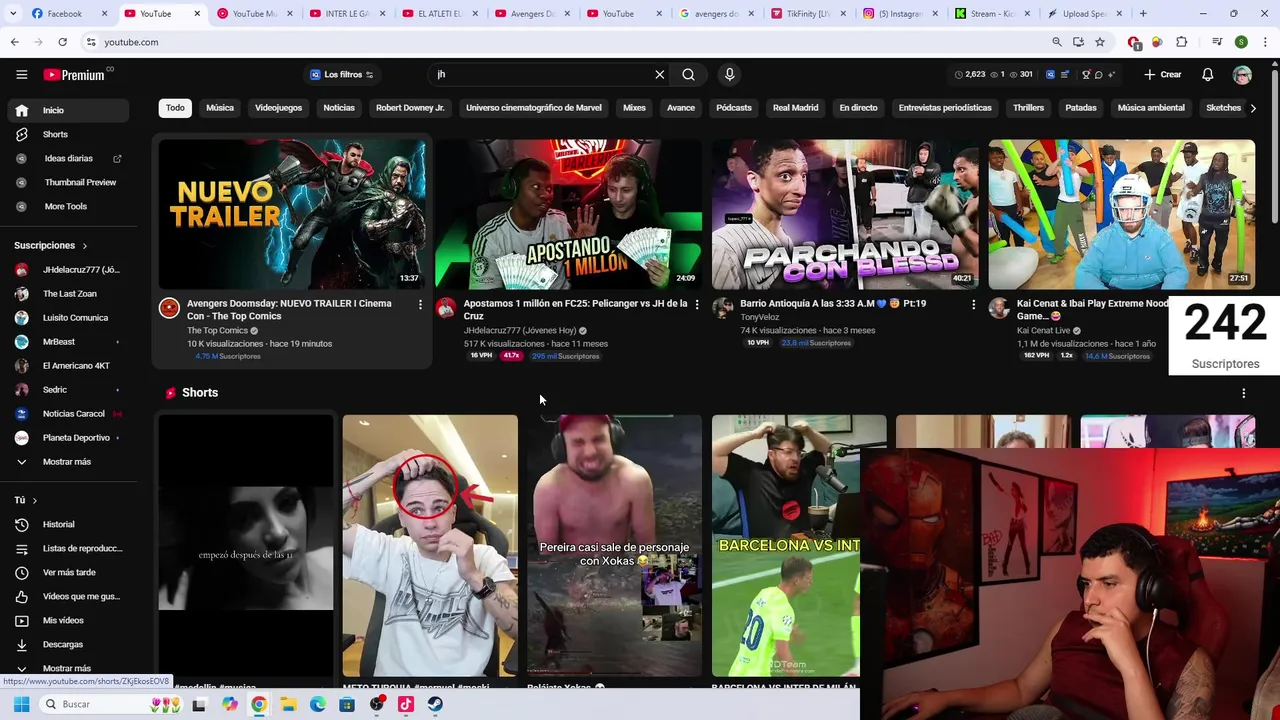Screen dimensions: 1280x720
Task: Open Noticias Caracol subscription
Action: tap(68, 414)
